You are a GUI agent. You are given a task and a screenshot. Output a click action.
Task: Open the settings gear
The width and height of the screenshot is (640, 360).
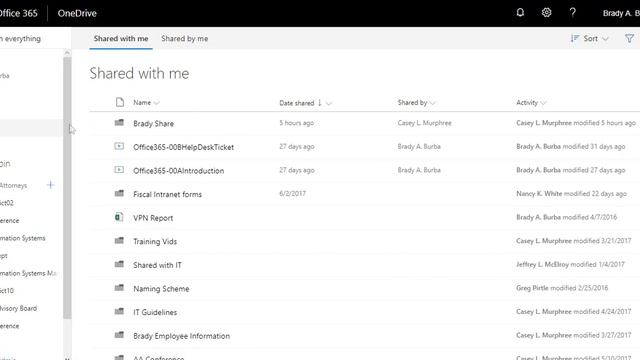click(547, 13)
